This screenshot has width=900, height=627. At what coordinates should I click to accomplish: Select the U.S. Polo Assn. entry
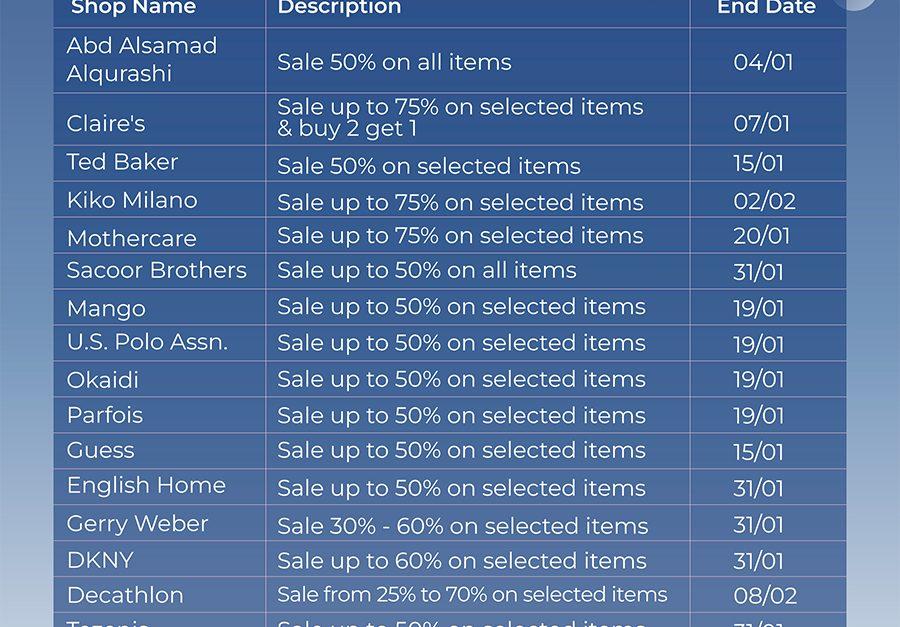(147, 342)
